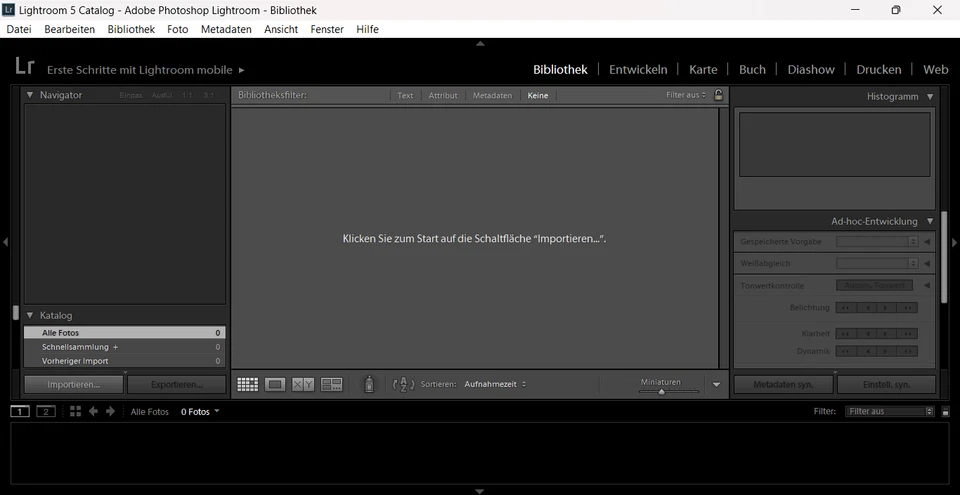960x495 pixels.
Task: Open the Aufnahmezeit sort dropdown
Action: pos(495,384)
